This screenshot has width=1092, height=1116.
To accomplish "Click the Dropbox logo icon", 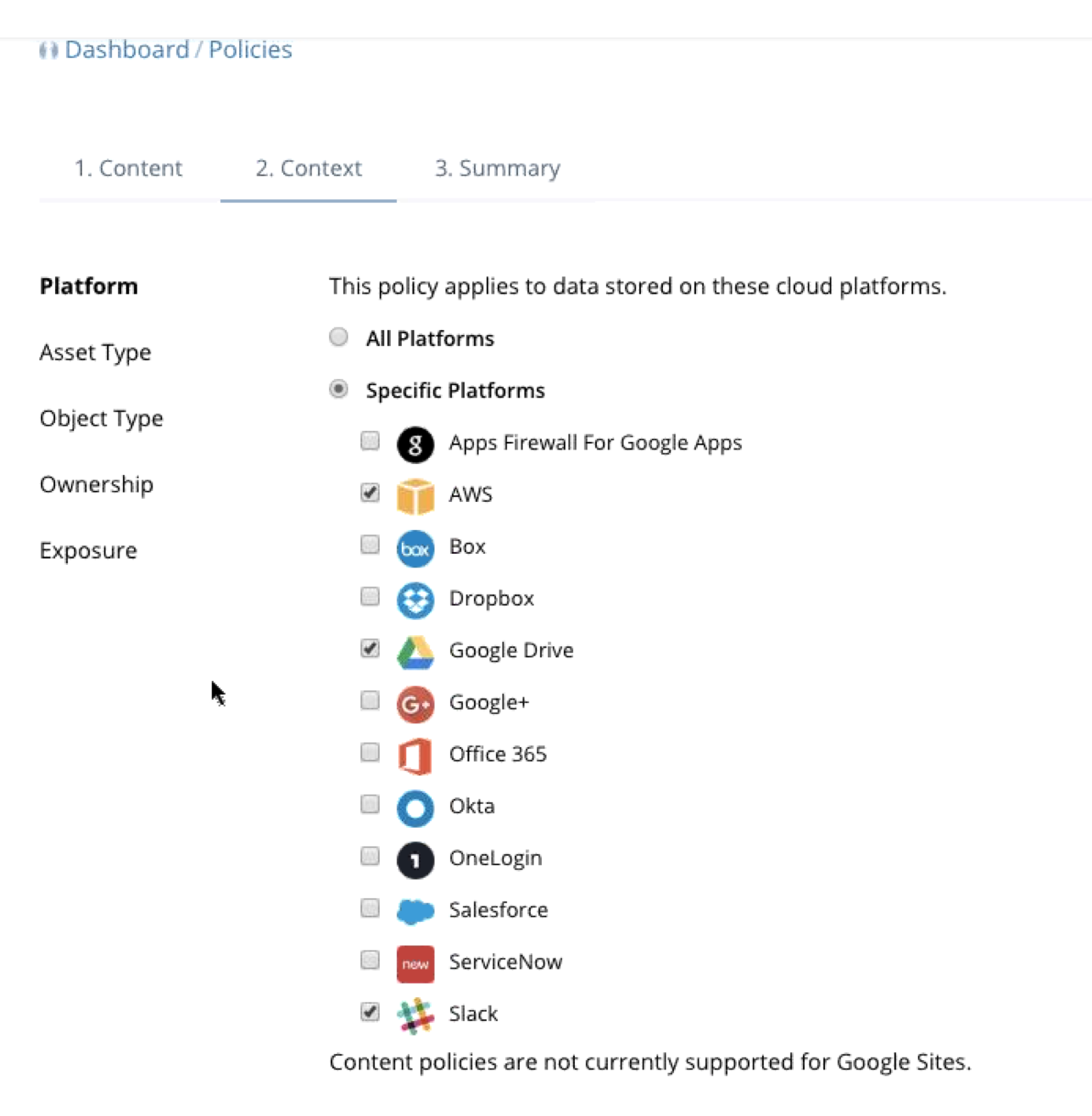I will coord(415,600).
